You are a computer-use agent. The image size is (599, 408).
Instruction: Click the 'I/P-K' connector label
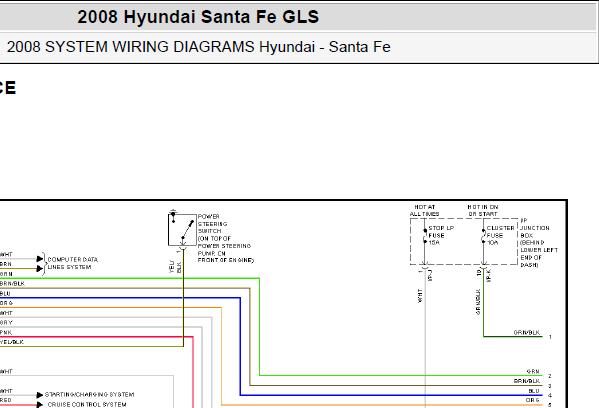489,275
